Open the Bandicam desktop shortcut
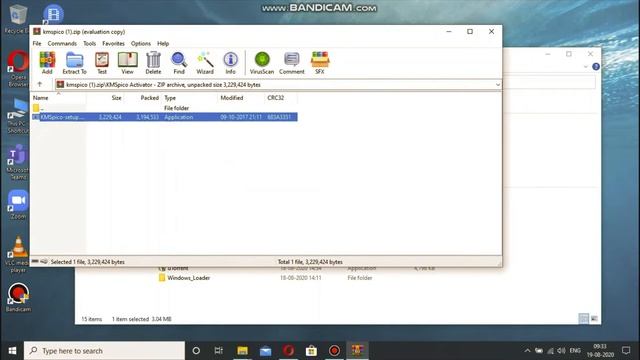The width and height of the screenshot is (640, 360). click(x=18, y=298)
